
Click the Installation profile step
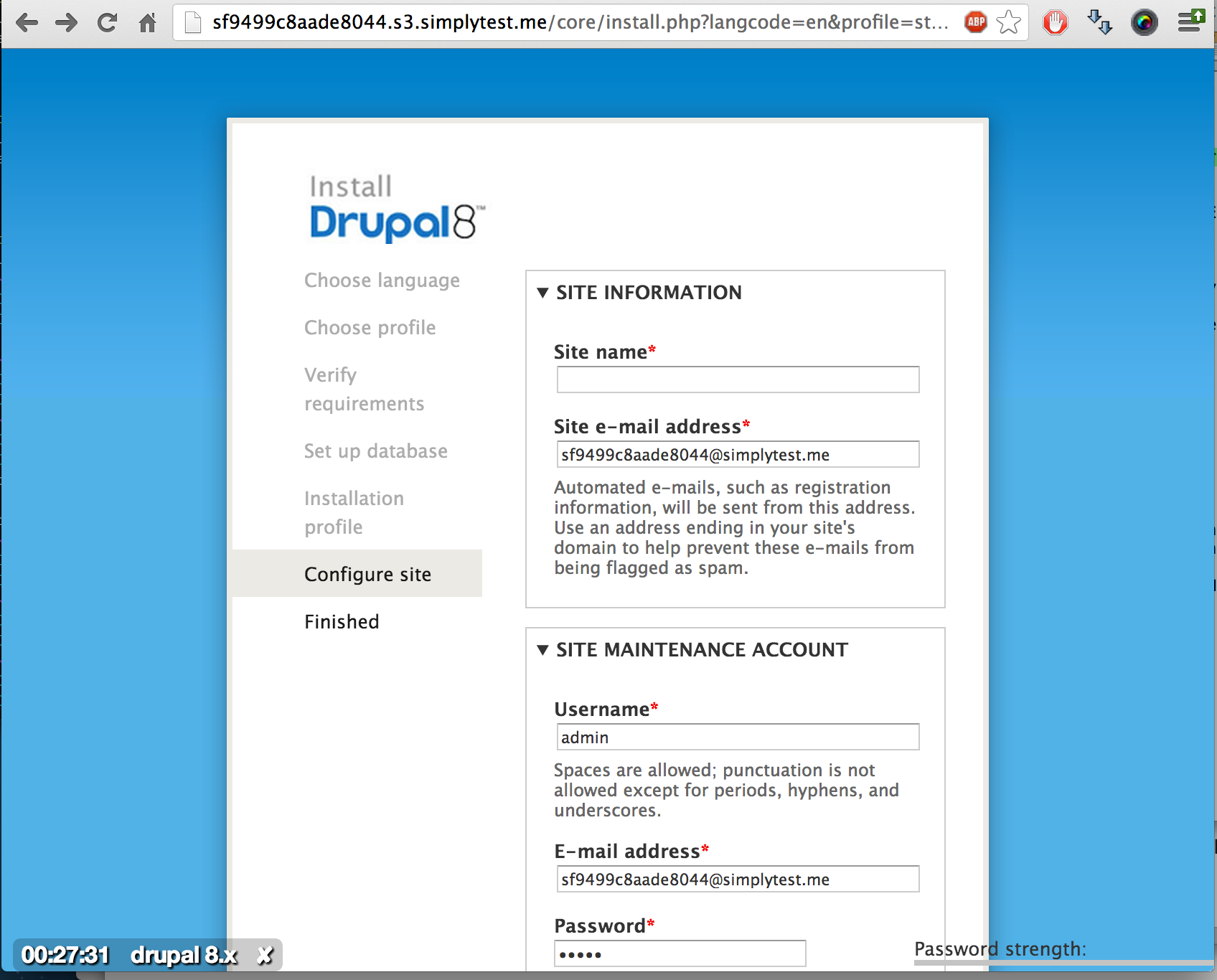point(354,513)
